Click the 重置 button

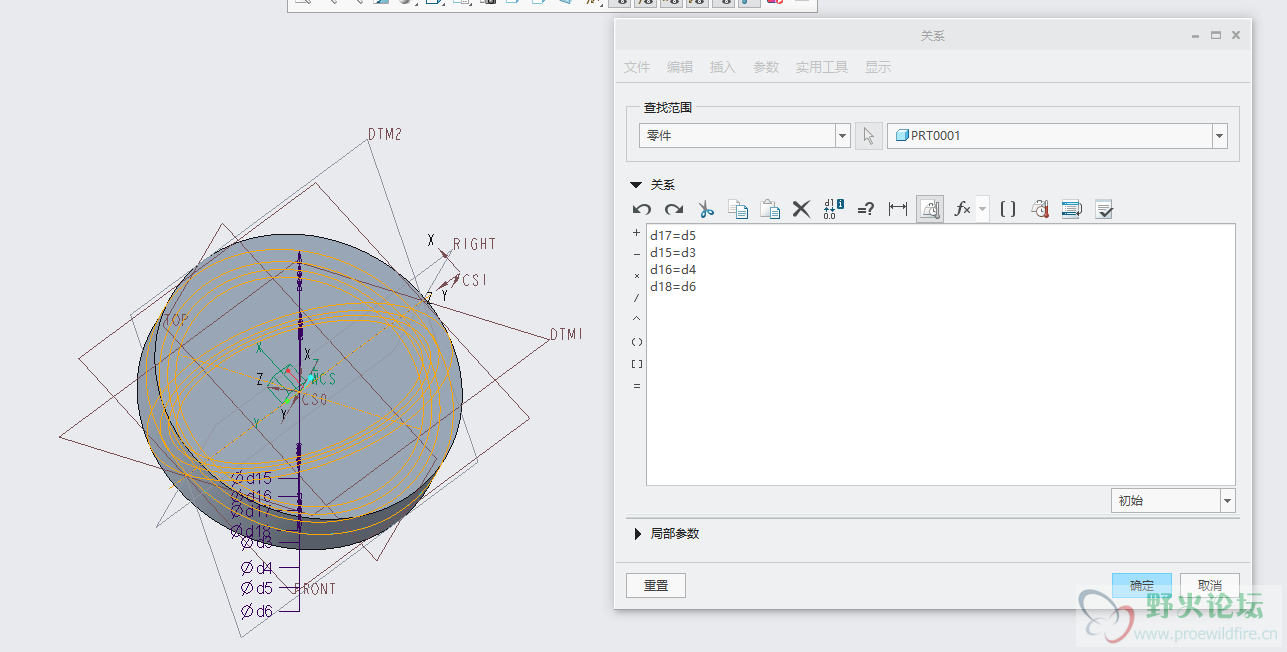click(x=656, y=585)
